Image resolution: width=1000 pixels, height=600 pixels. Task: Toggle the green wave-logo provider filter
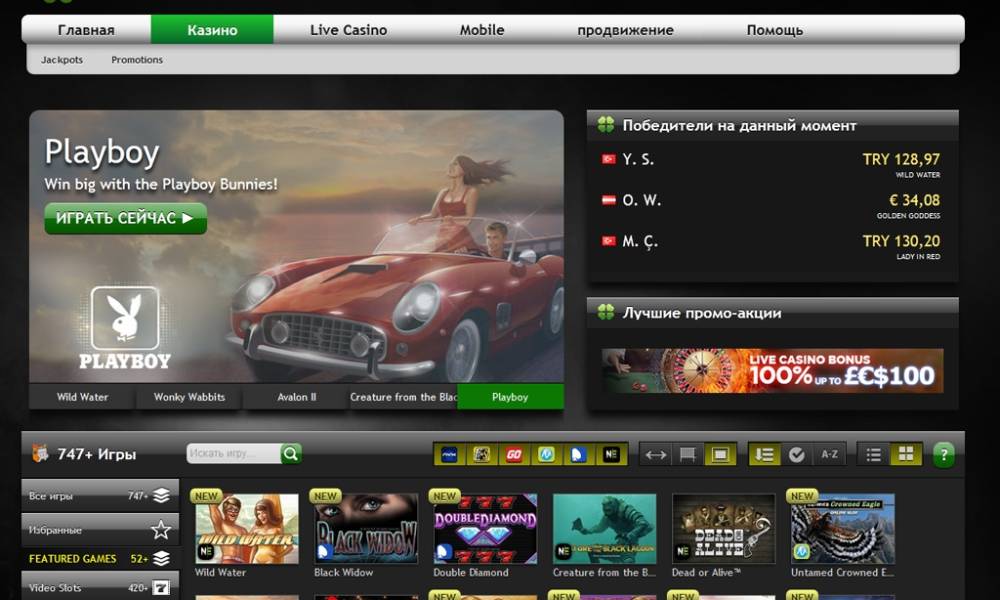click(546, 455)
